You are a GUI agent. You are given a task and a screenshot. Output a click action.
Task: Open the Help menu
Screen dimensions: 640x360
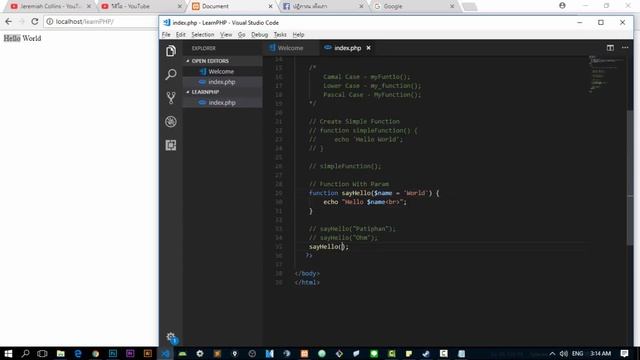298,35
